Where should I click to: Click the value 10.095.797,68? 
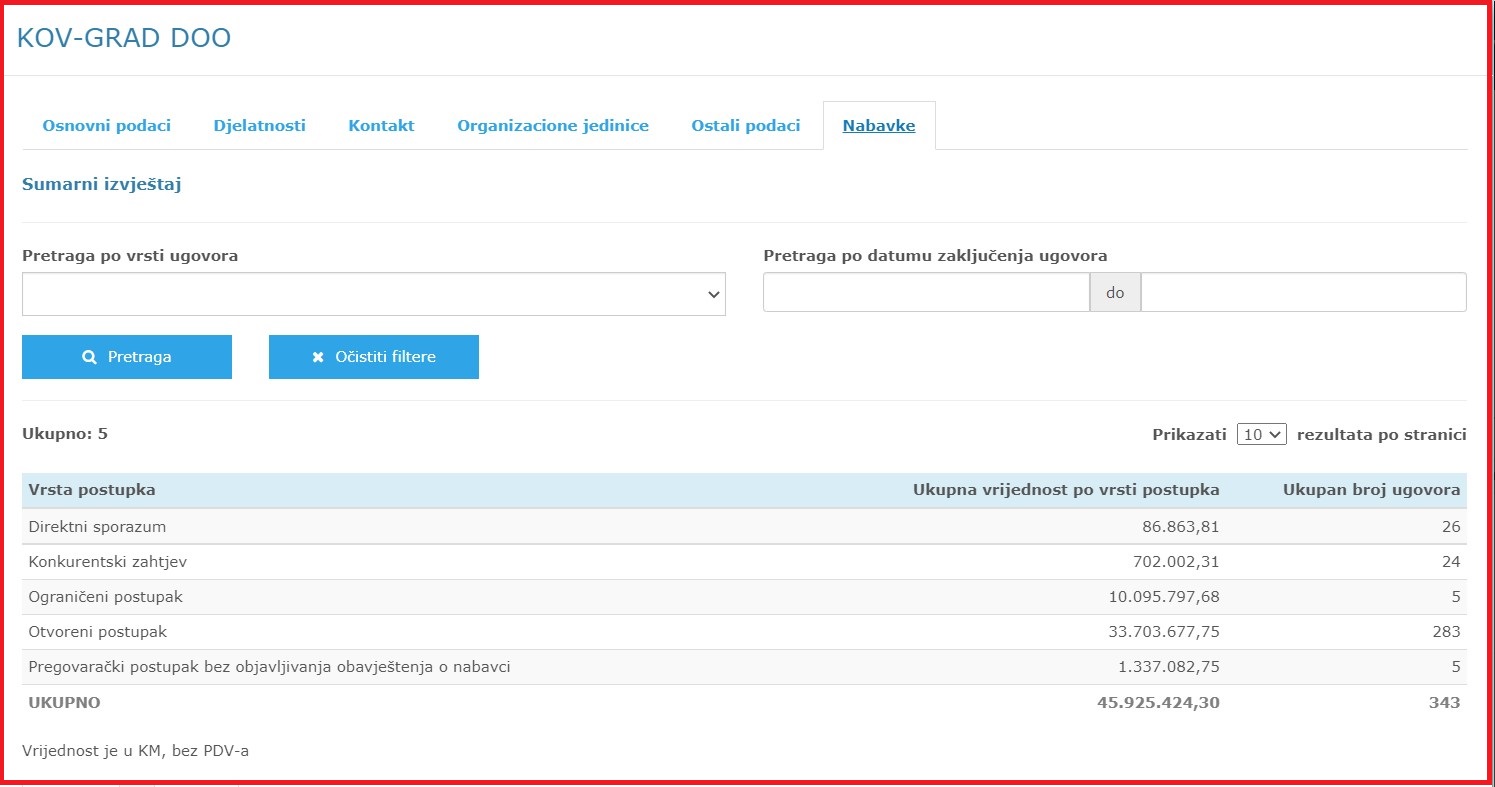[x=1165, y=597]
